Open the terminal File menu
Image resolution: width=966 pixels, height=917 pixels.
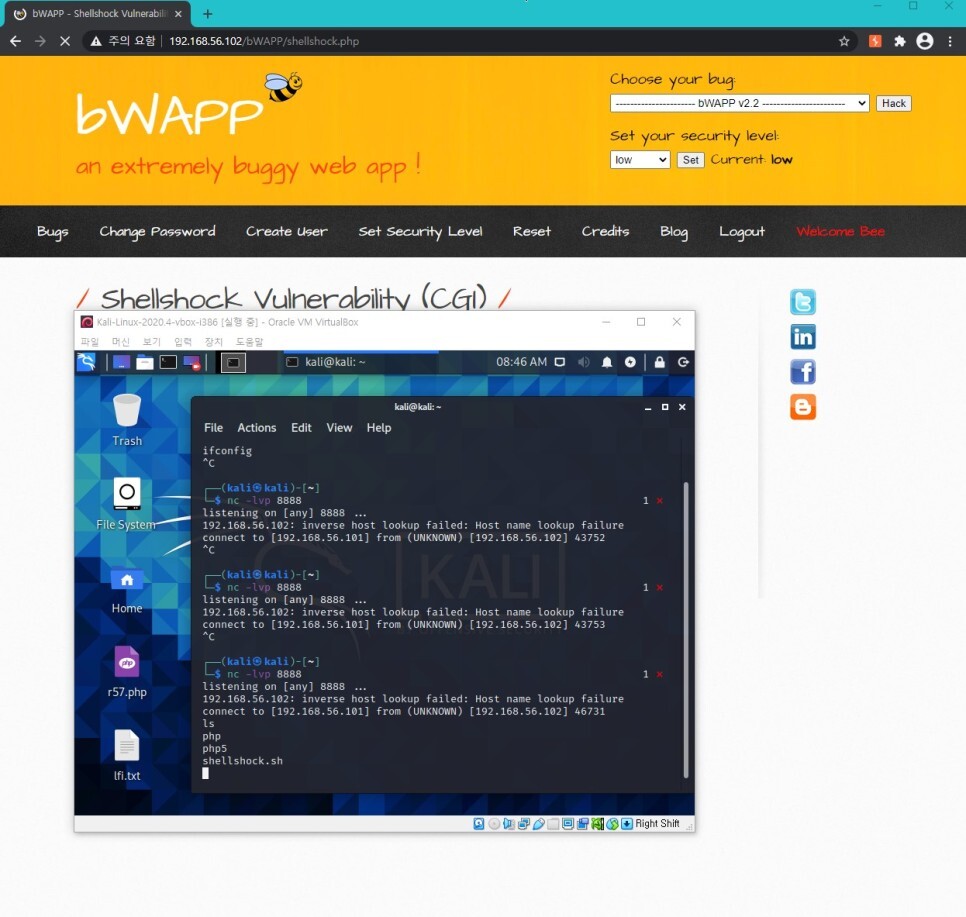(213, 428)
